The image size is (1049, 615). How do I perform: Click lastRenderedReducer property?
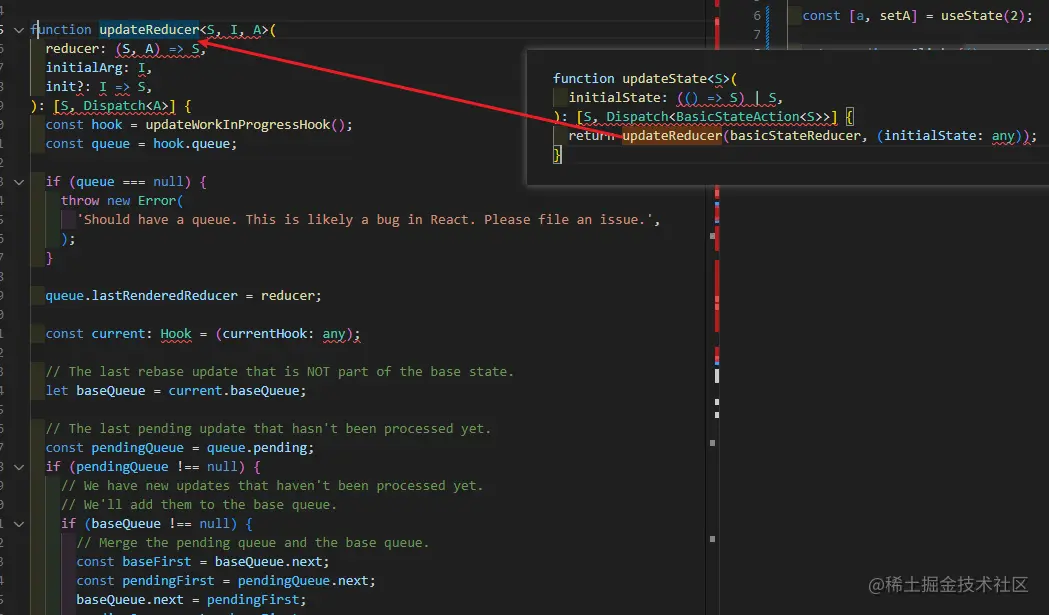(165, 296)
